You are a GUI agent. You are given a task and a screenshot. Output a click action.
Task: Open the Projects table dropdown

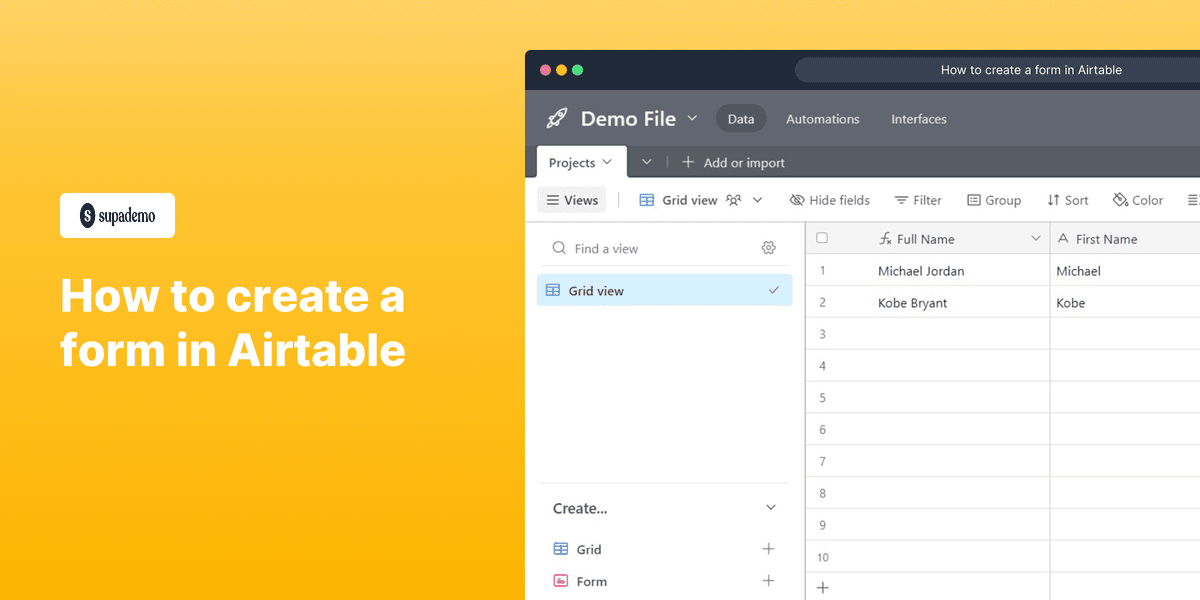coord(606,162)
